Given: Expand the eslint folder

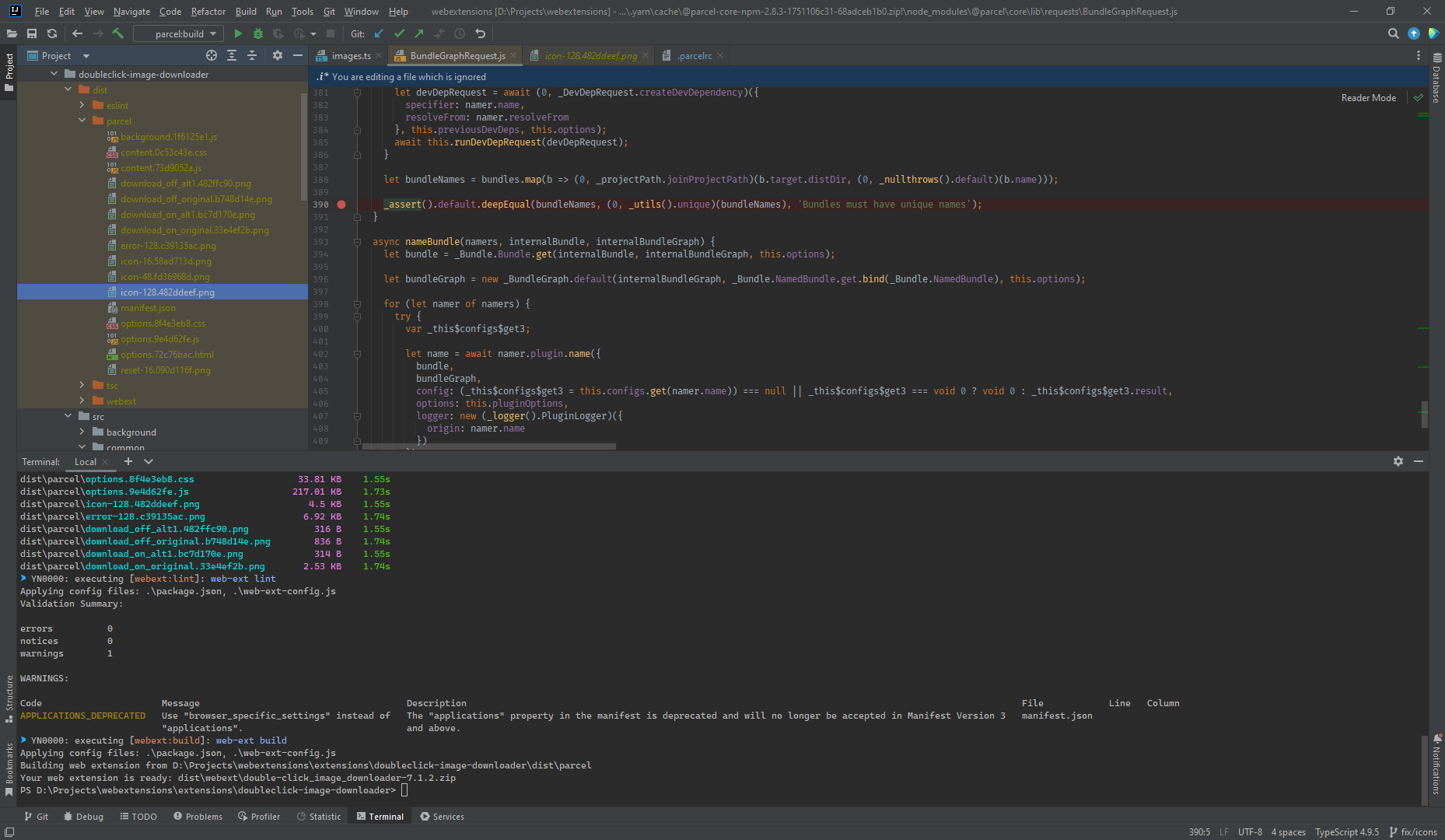Looking at the screenshot, I should 81,105.
